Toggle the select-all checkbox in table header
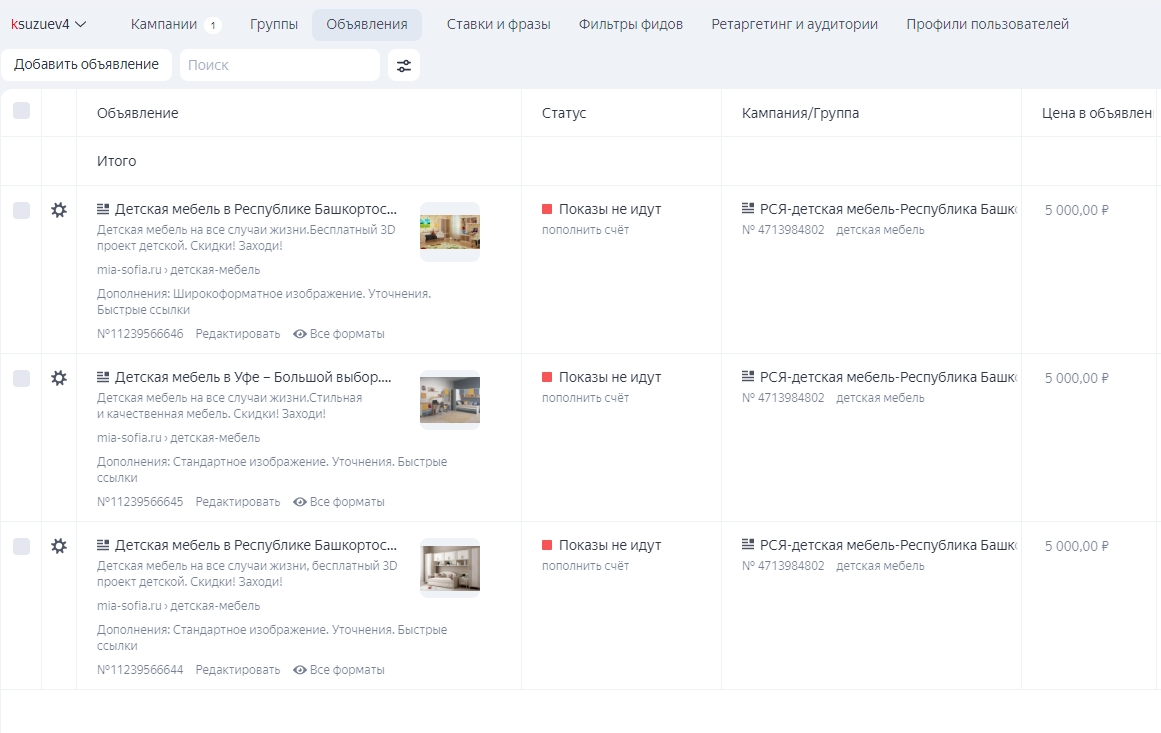This screenshot has width=1161, height=733. [x=21, y=111]
